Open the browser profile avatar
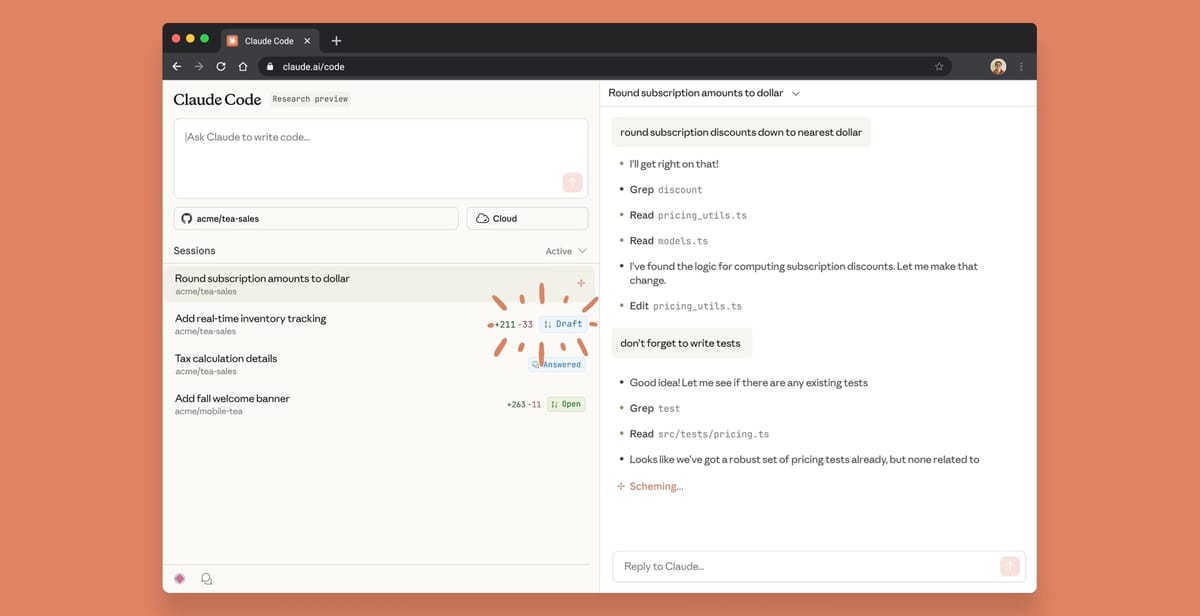This screenshot has width=1200, height=616. tap(997, 67)
